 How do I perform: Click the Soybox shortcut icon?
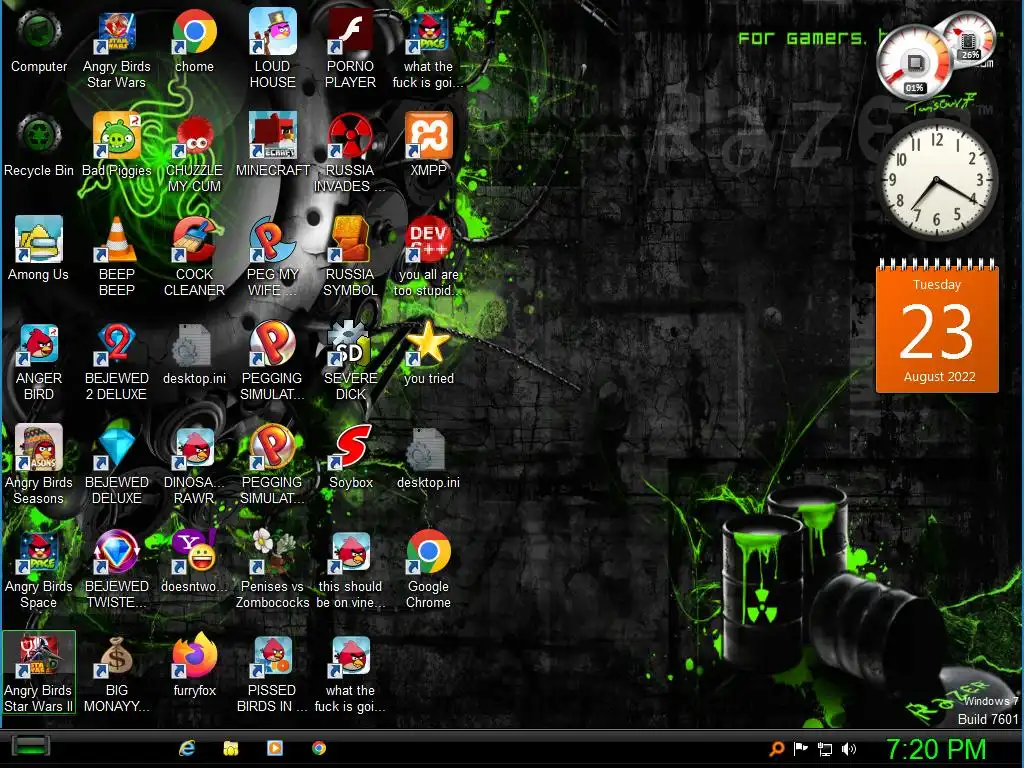[x=350, y=458]
